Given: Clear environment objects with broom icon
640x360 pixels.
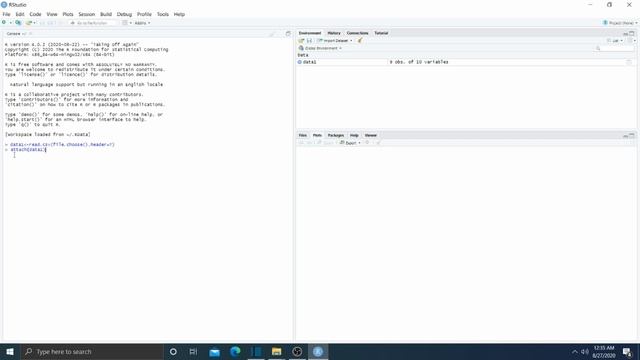Looking at the screenshot, I should pos(360,40).
